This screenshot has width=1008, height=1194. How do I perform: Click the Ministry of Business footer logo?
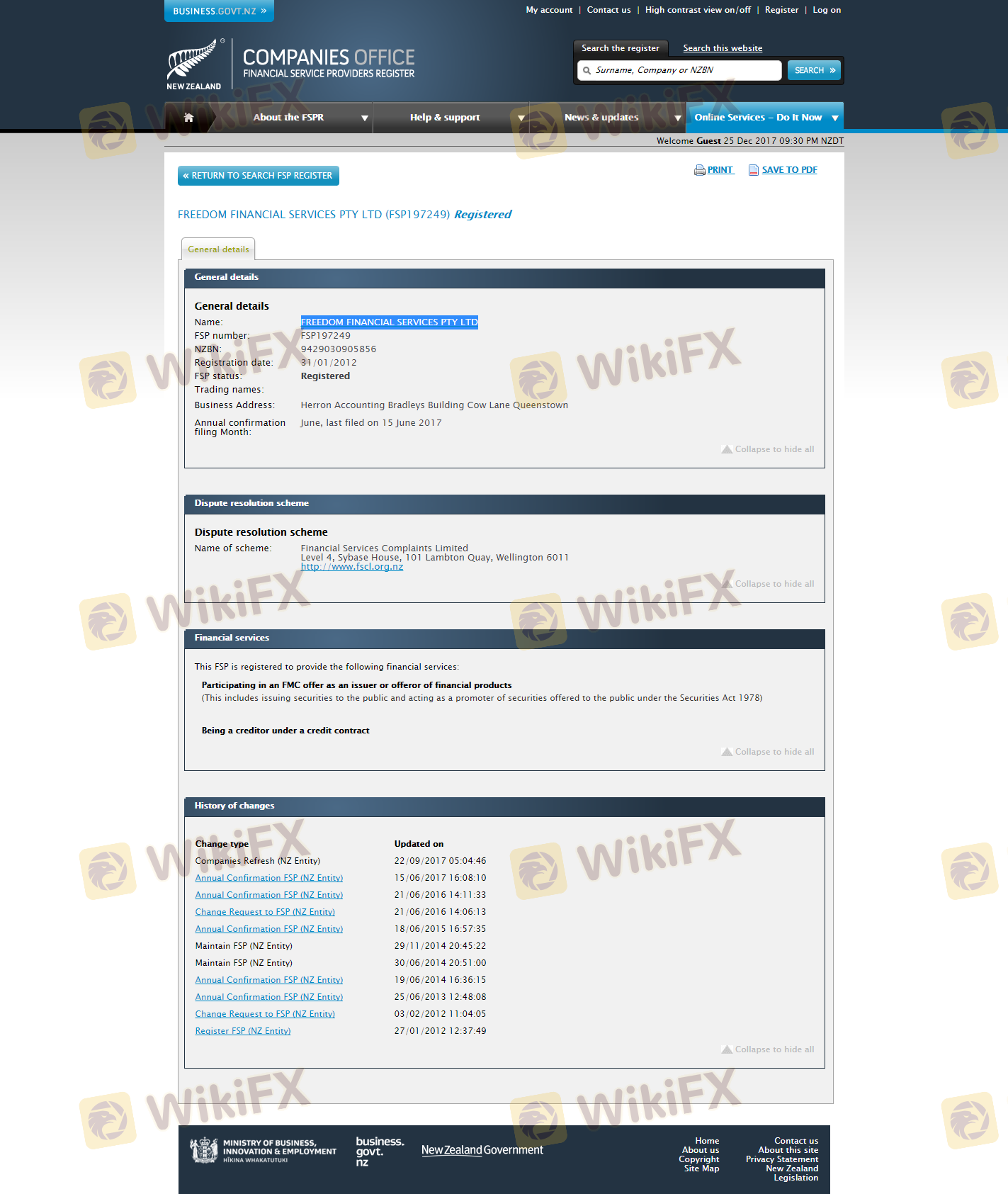263,1150
